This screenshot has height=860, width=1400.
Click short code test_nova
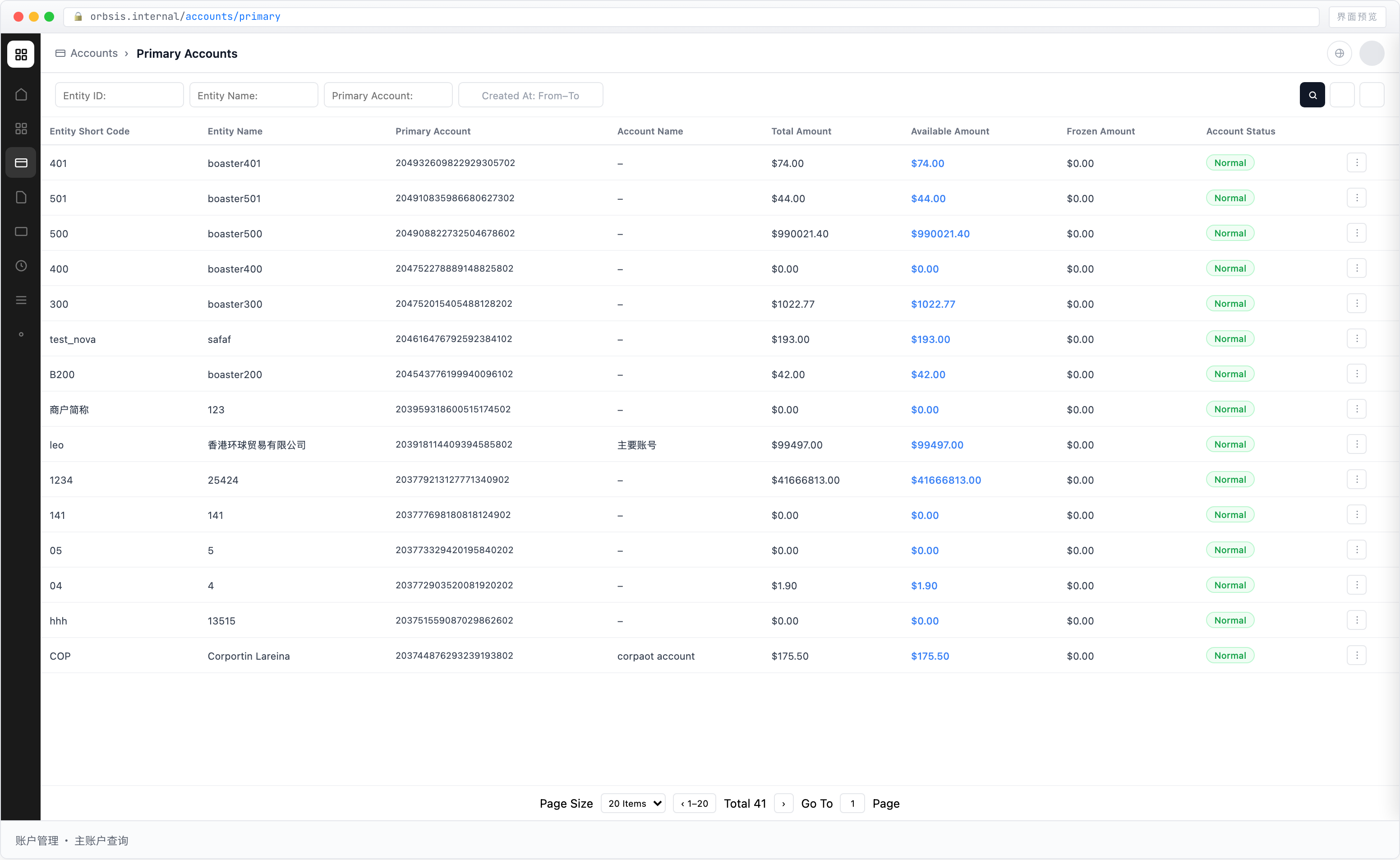pos(73,340)
